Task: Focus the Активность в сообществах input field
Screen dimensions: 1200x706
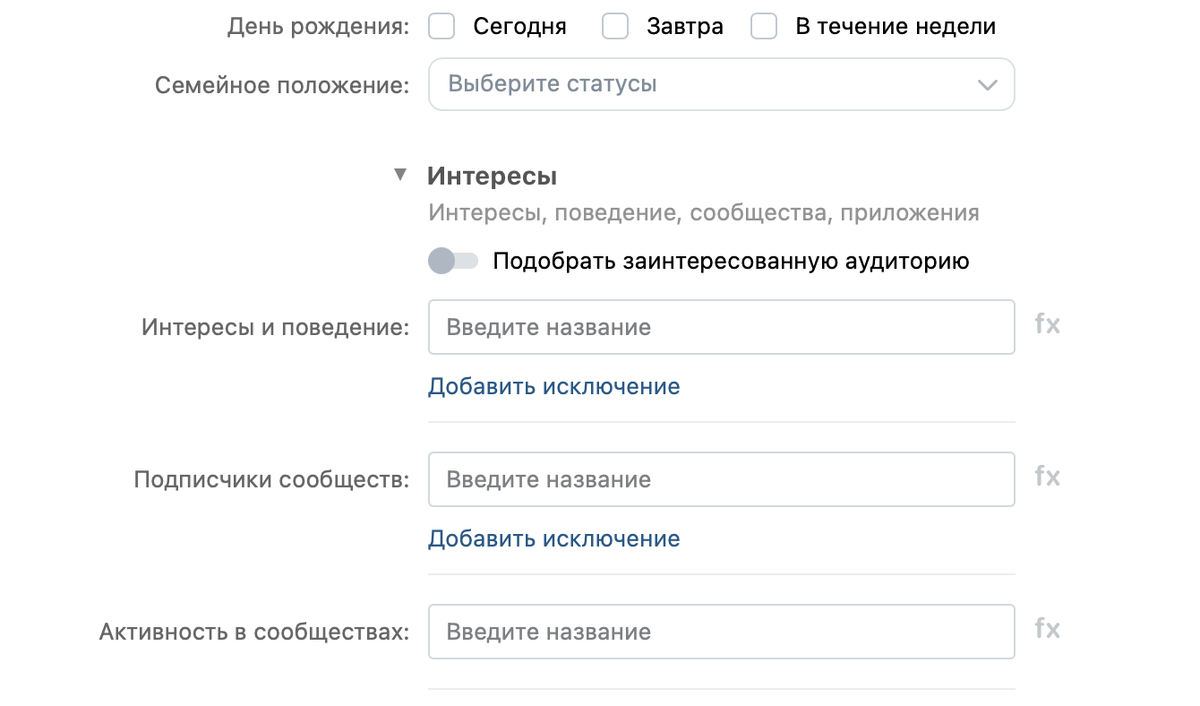Action: pos(721,631)
